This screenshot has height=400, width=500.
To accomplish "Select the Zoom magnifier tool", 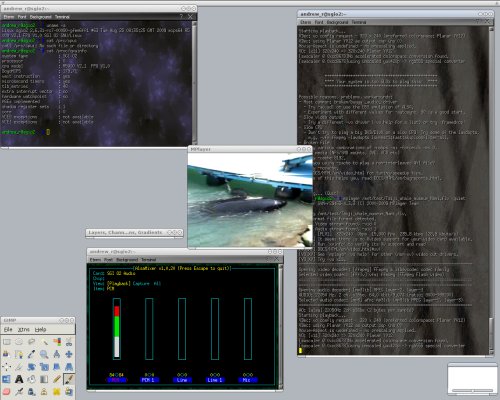I will click(44, 354).
